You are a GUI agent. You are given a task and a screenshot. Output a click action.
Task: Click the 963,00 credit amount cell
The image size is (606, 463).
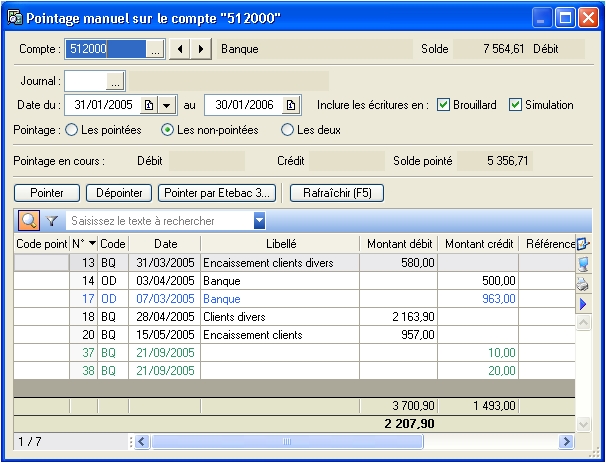[x=478, y=299]
